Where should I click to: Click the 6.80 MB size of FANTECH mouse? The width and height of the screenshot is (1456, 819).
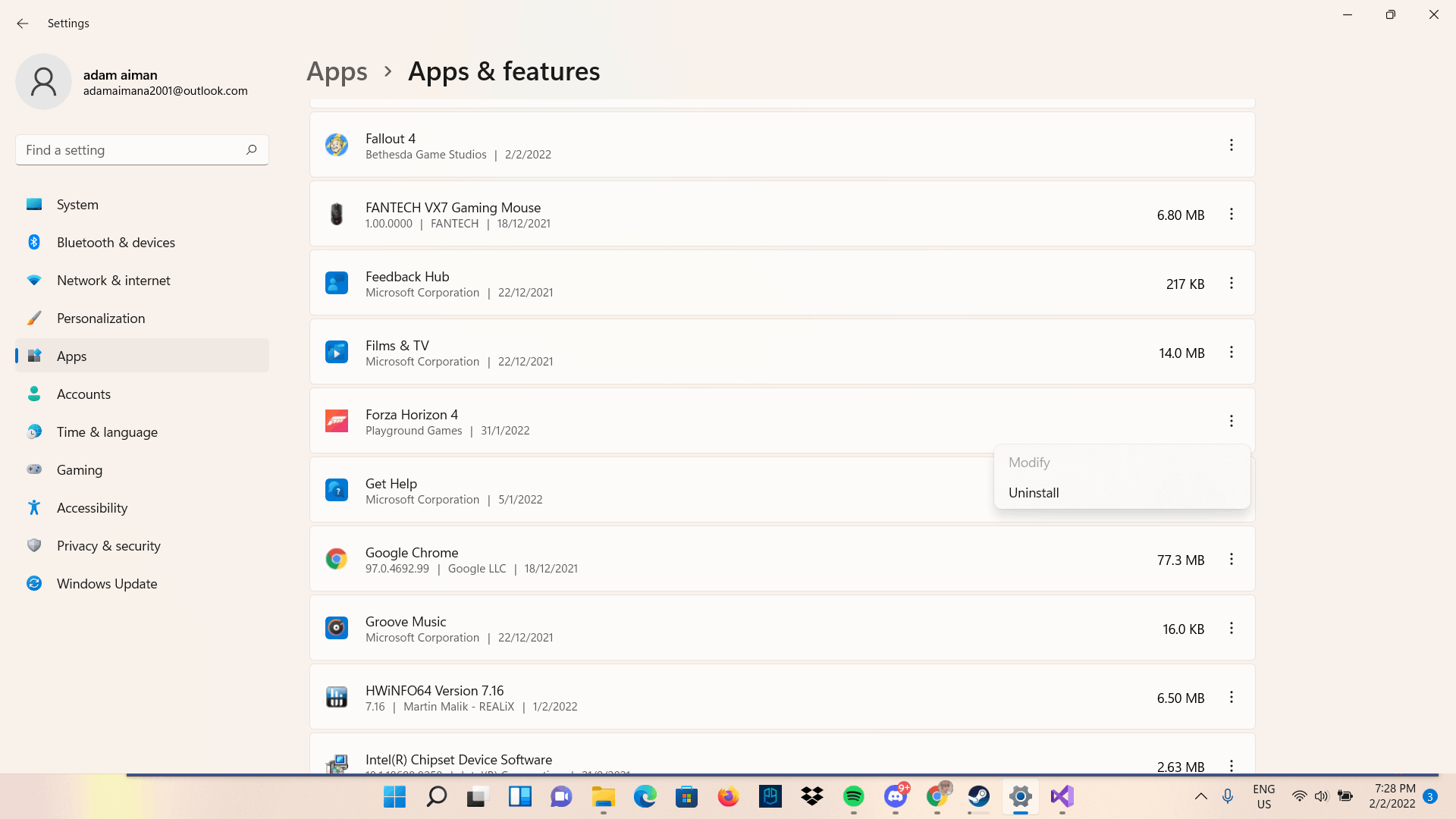pos(1181,215)
